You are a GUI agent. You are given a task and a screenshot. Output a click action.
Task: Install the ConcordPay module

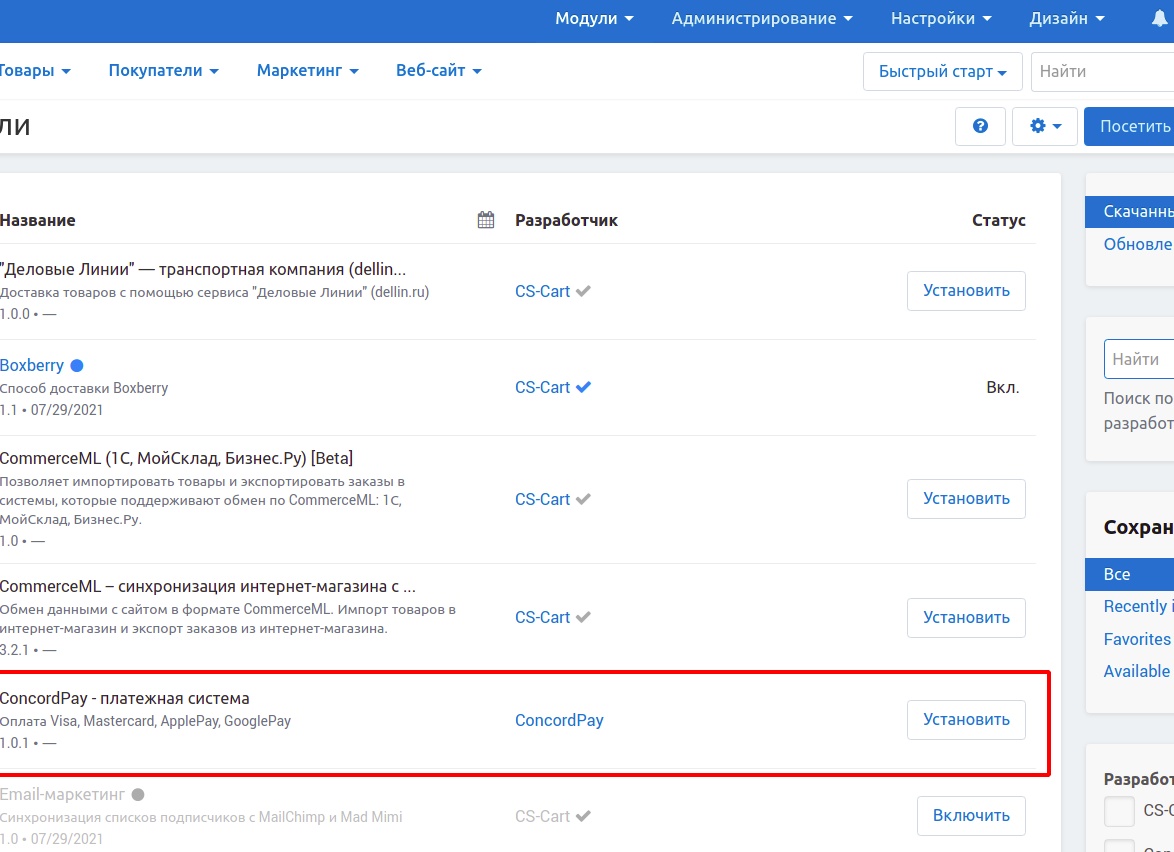pos(966,719)
